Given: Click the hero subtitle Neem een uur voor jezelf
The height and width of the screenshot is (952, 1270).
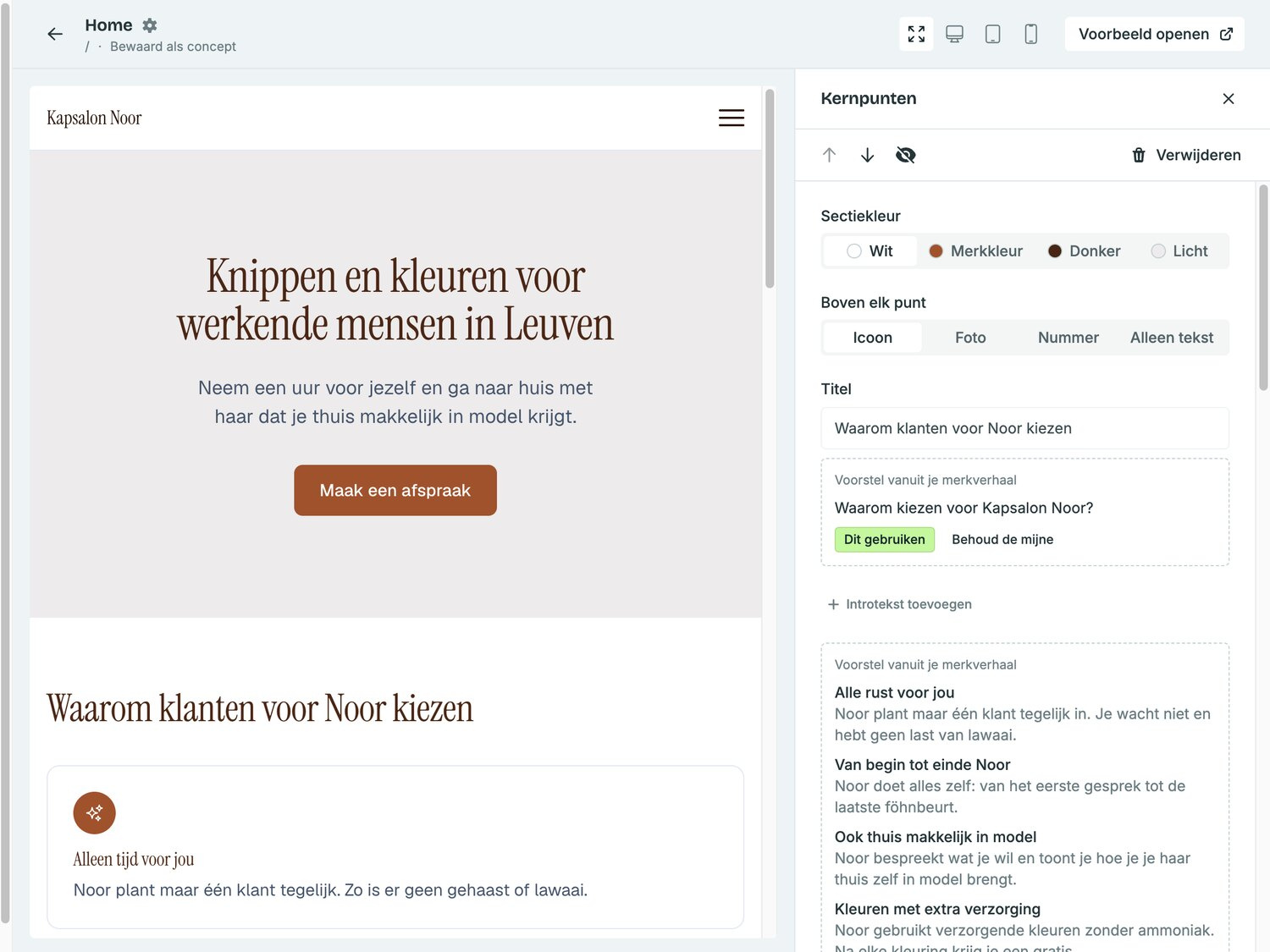Looking at the screenshot, I should coord(395,402).
